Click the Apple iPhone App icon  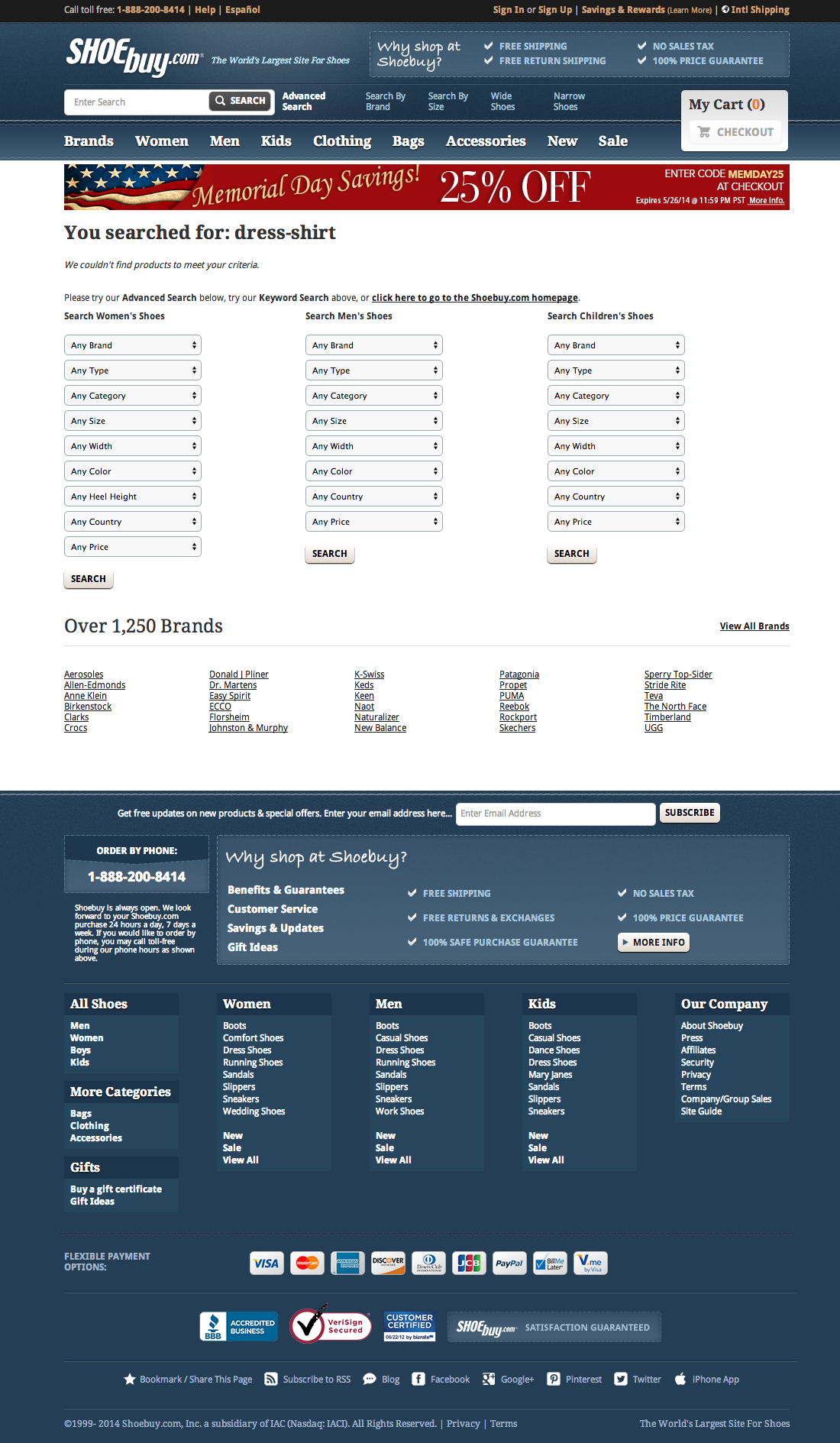[x=680, y=1379]
